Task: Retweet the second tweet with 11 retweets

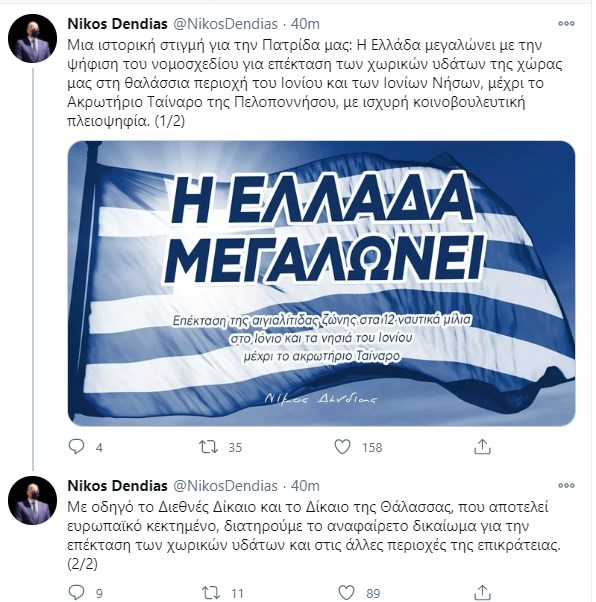Action: click(x=211, y=593)
